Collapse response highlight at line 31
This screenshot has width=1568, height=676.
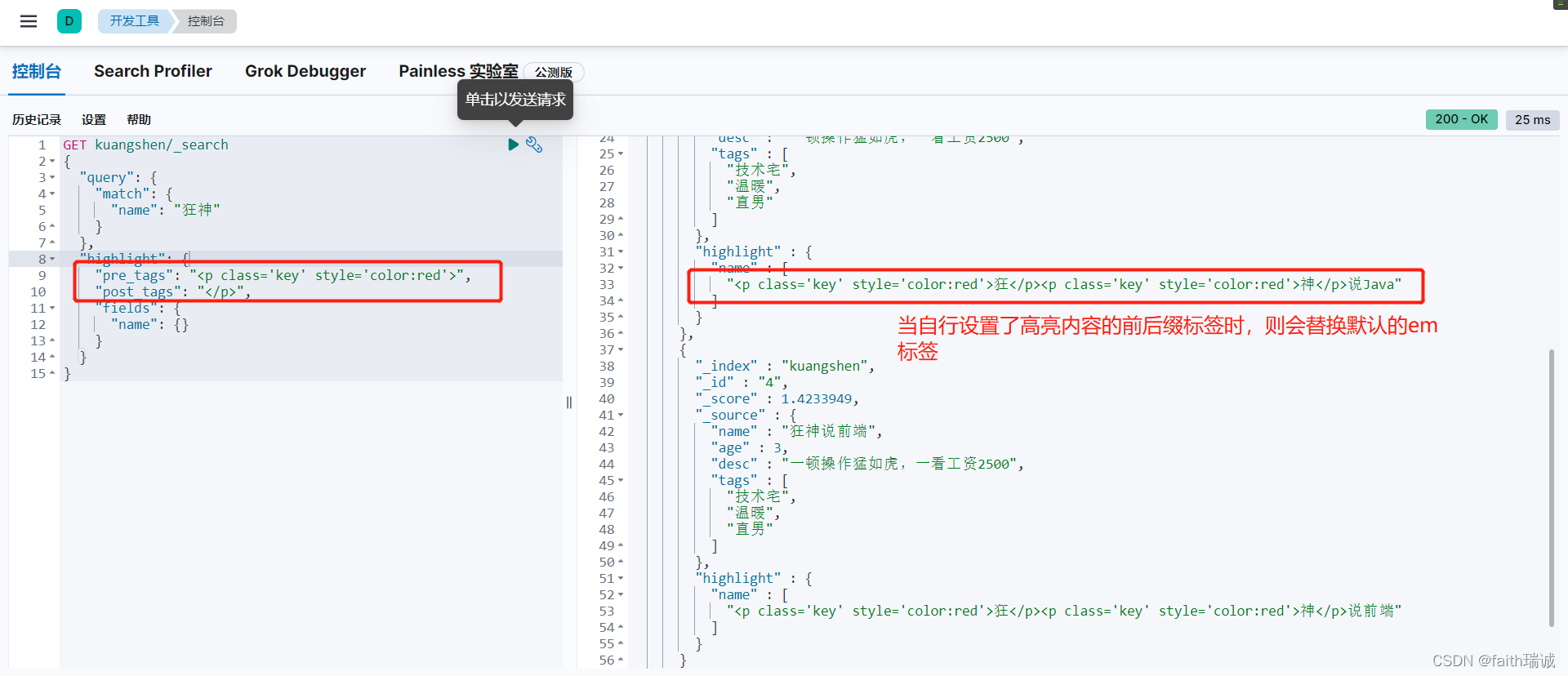(x=621, y=252)
